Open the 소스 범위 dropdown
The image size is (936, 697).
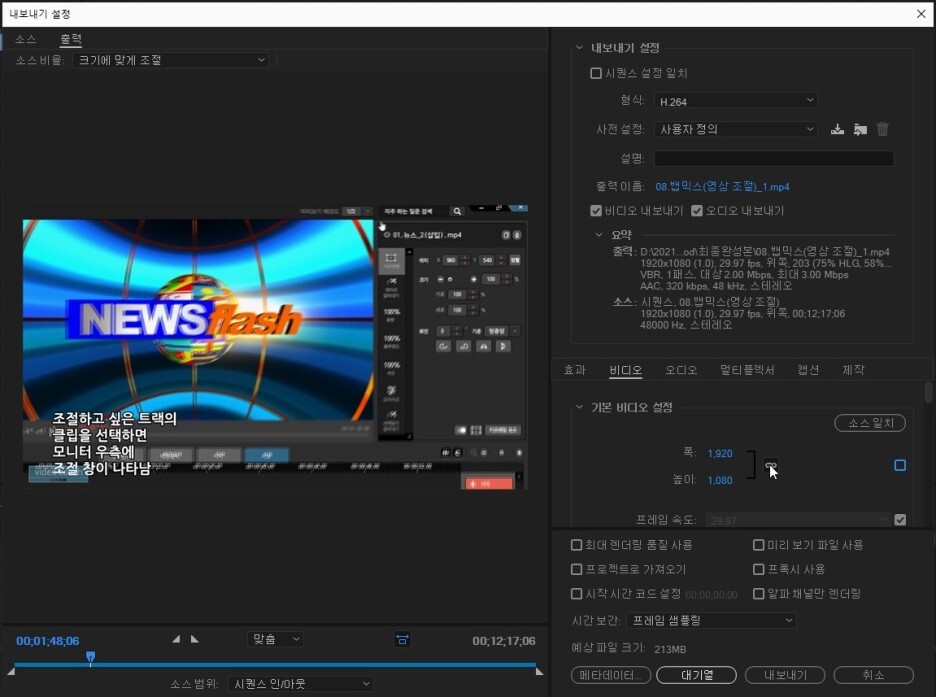click(301, 684)
